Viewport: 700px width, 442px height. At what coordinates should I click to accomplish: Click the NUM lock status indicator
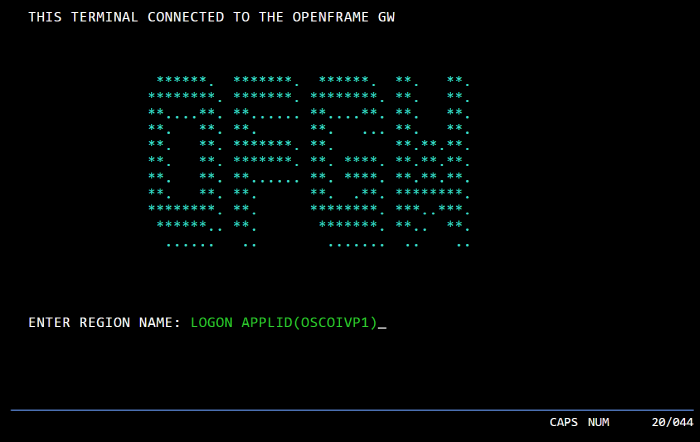598,422
